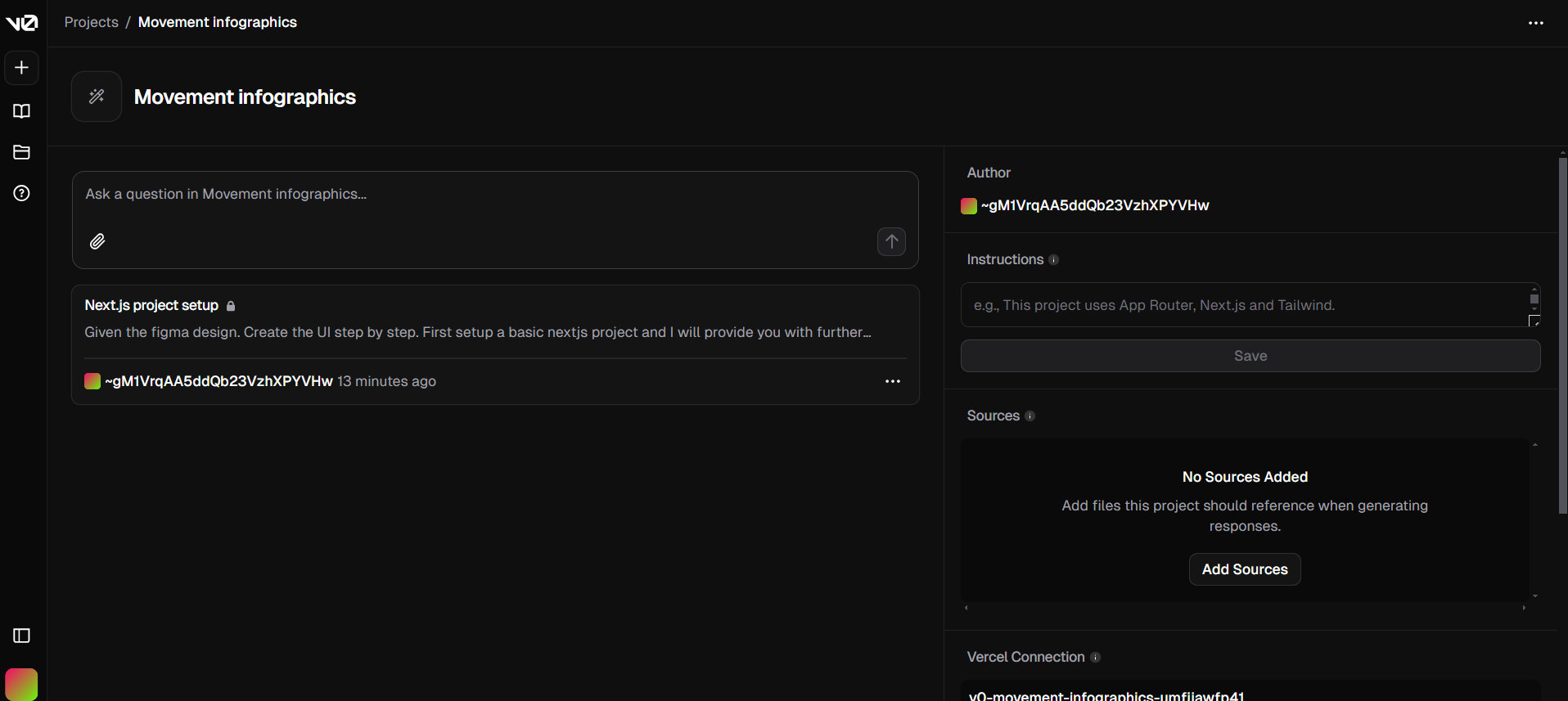Screen dimensions: 1568x701
Task: Open top-right three-dot project options menu
Action: (1535, 23)
